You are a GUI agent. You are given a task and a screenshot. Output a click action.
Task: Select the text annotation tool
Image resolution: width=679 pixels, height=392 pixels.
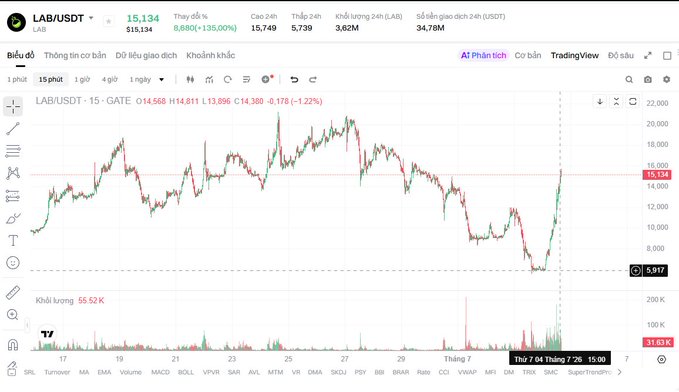tap(13, 240)
